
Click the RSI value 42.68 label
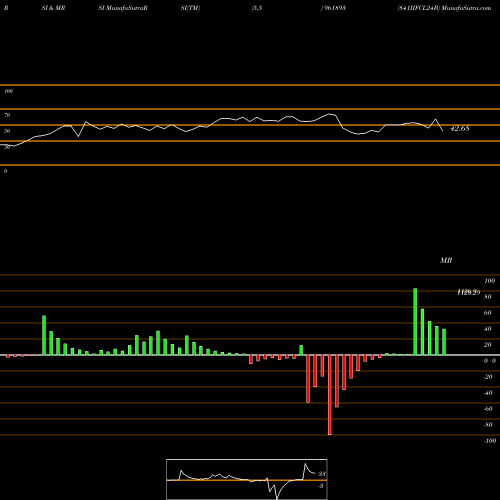[x=460, y=128]
